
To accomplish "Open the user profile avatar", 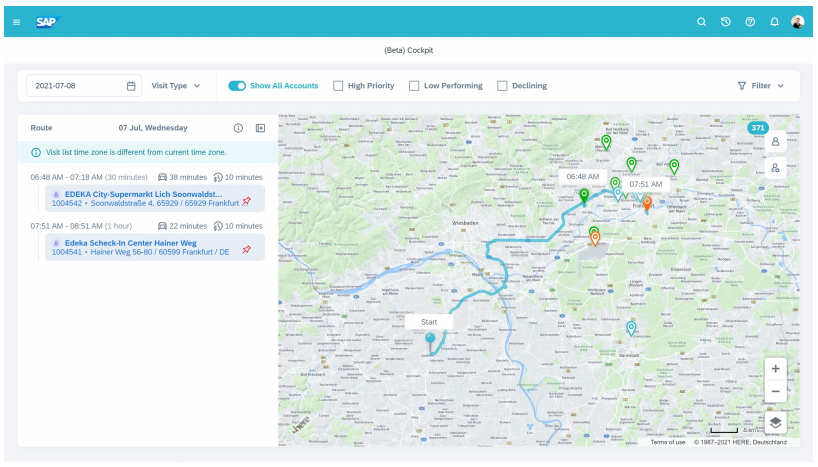I will (x=798, y=22).
